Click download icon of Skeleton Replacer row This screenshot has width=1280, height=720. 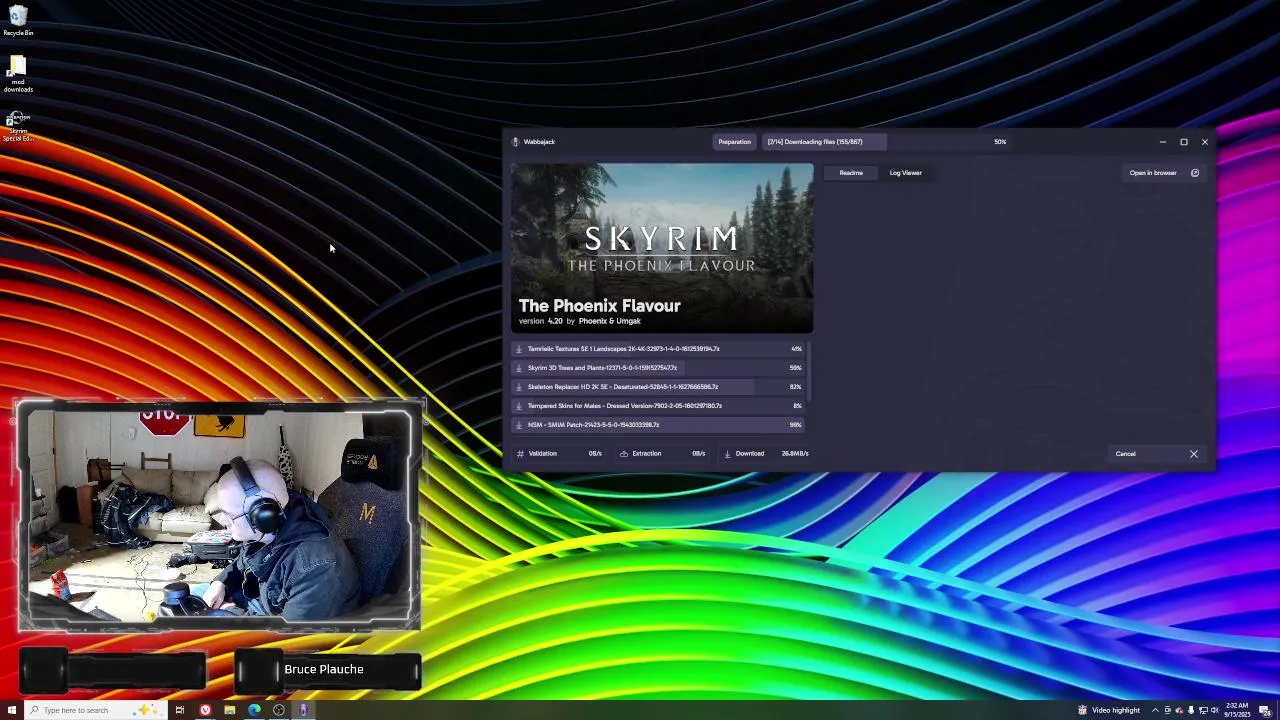pos(518,387)
